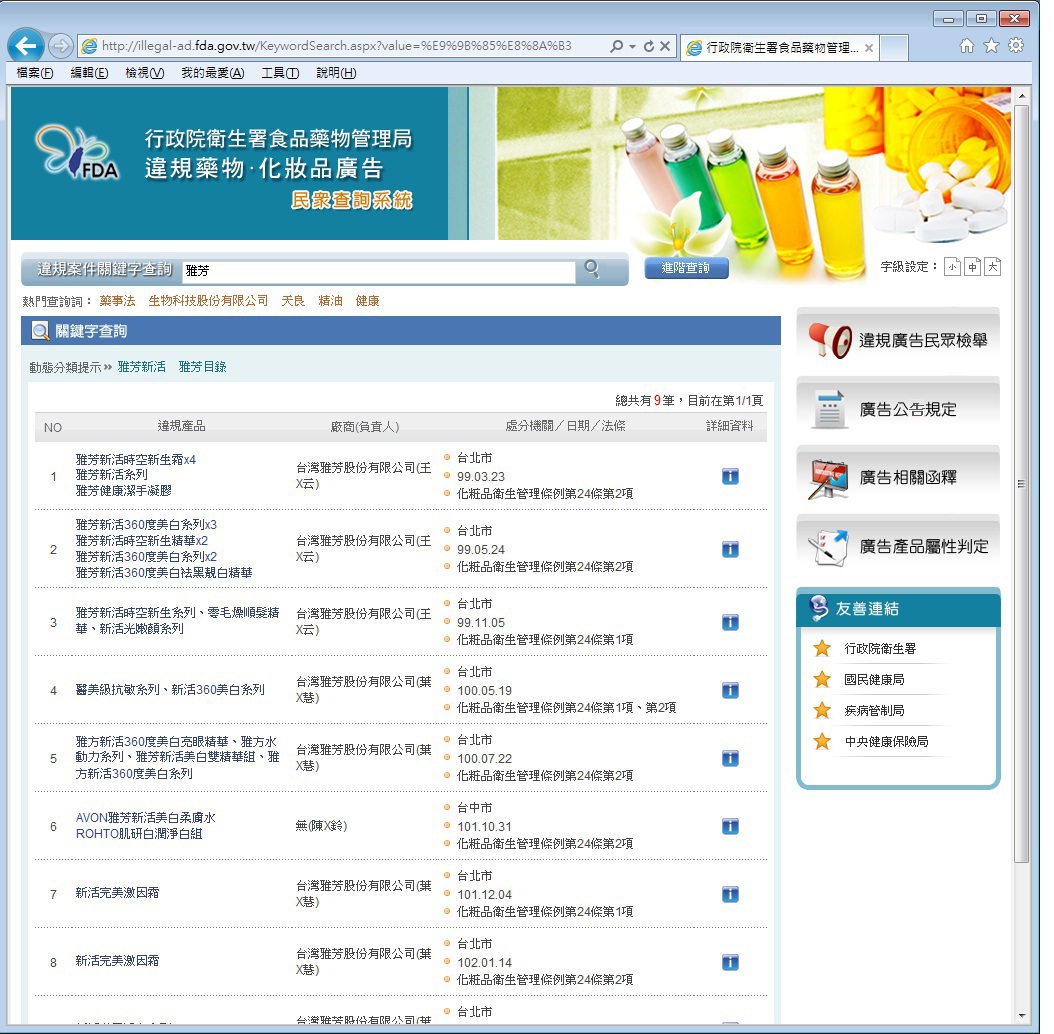Open the 我的最愛(A) menu
The image size is (1054, 1034).
212,73
